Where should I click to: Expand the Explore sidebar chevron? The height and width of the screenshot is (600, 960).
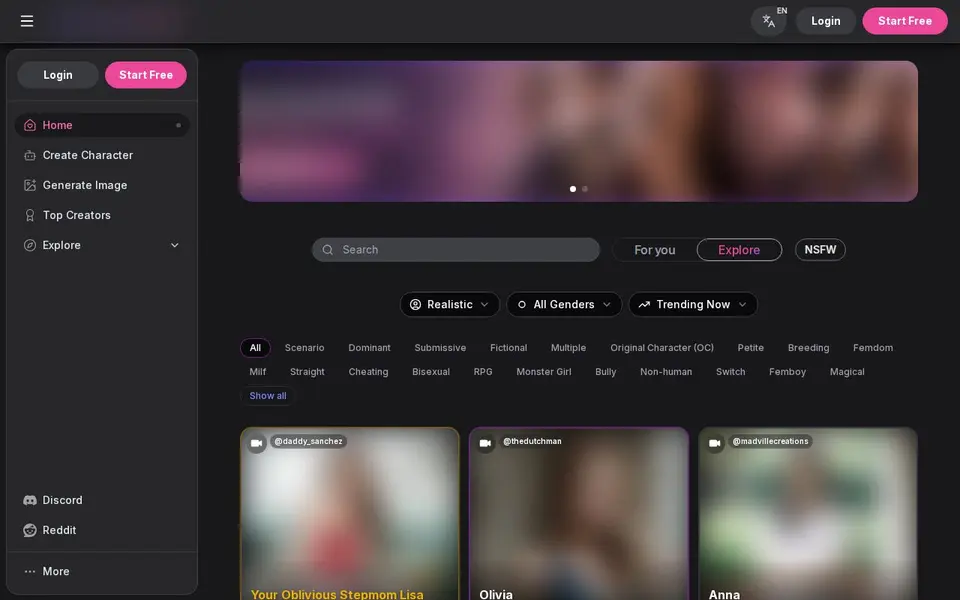point(174,245)
